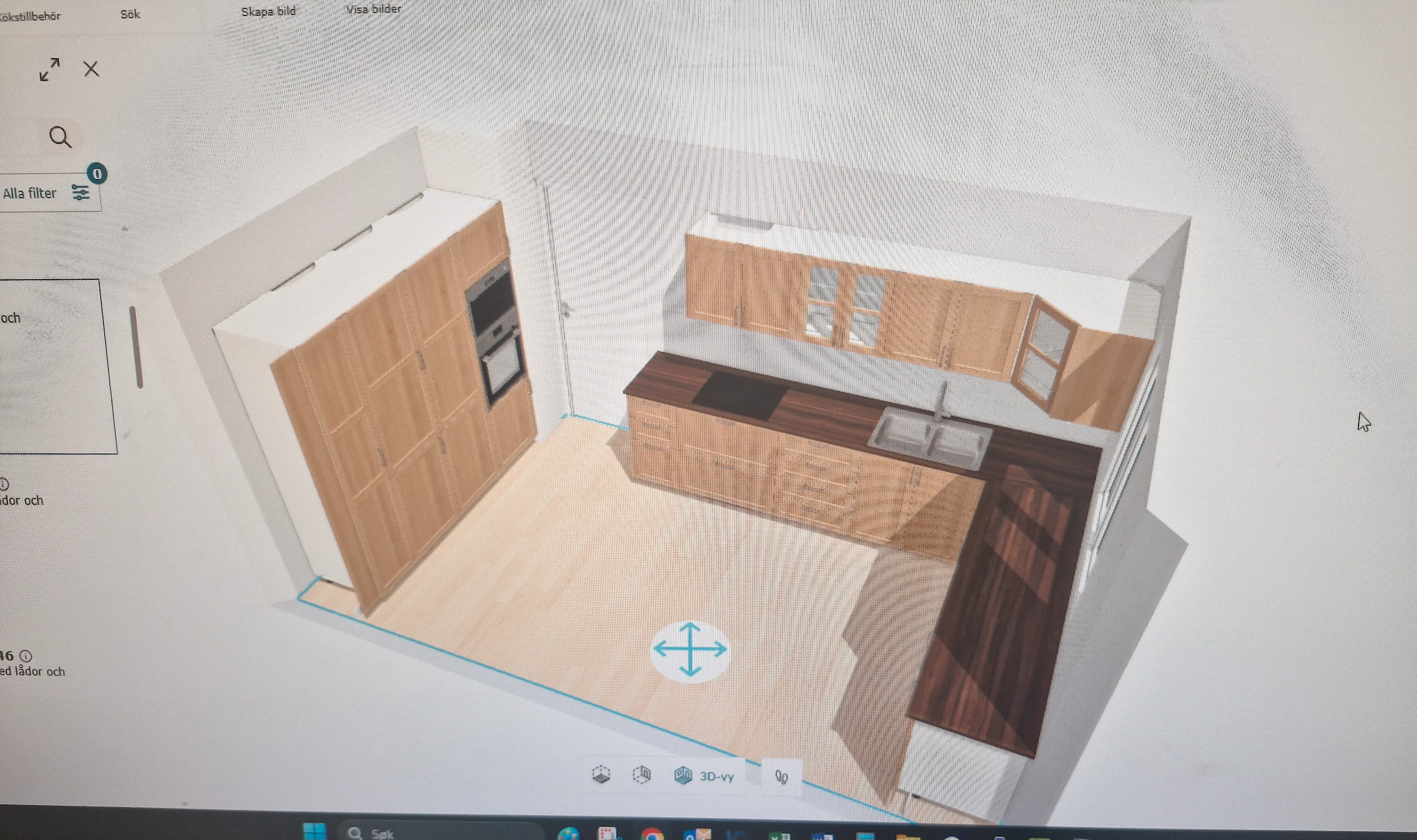Expand the side panel with arrows icon

point(50,70)
